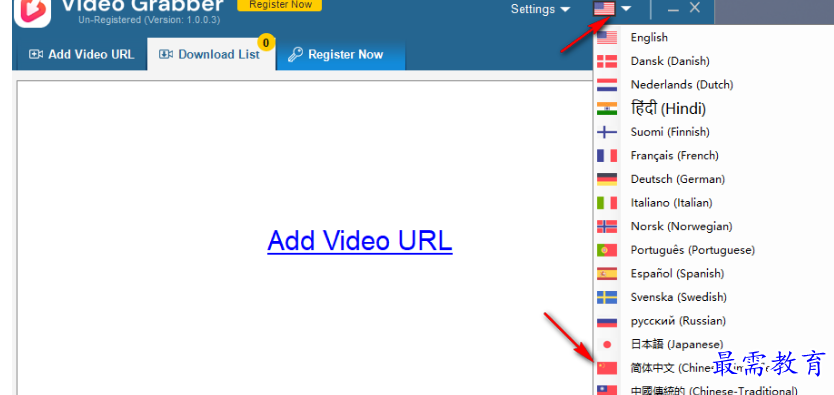Open the language flag dropdown
The width and height of the screenshot is (834, 395).
click(x=612, y=9)
